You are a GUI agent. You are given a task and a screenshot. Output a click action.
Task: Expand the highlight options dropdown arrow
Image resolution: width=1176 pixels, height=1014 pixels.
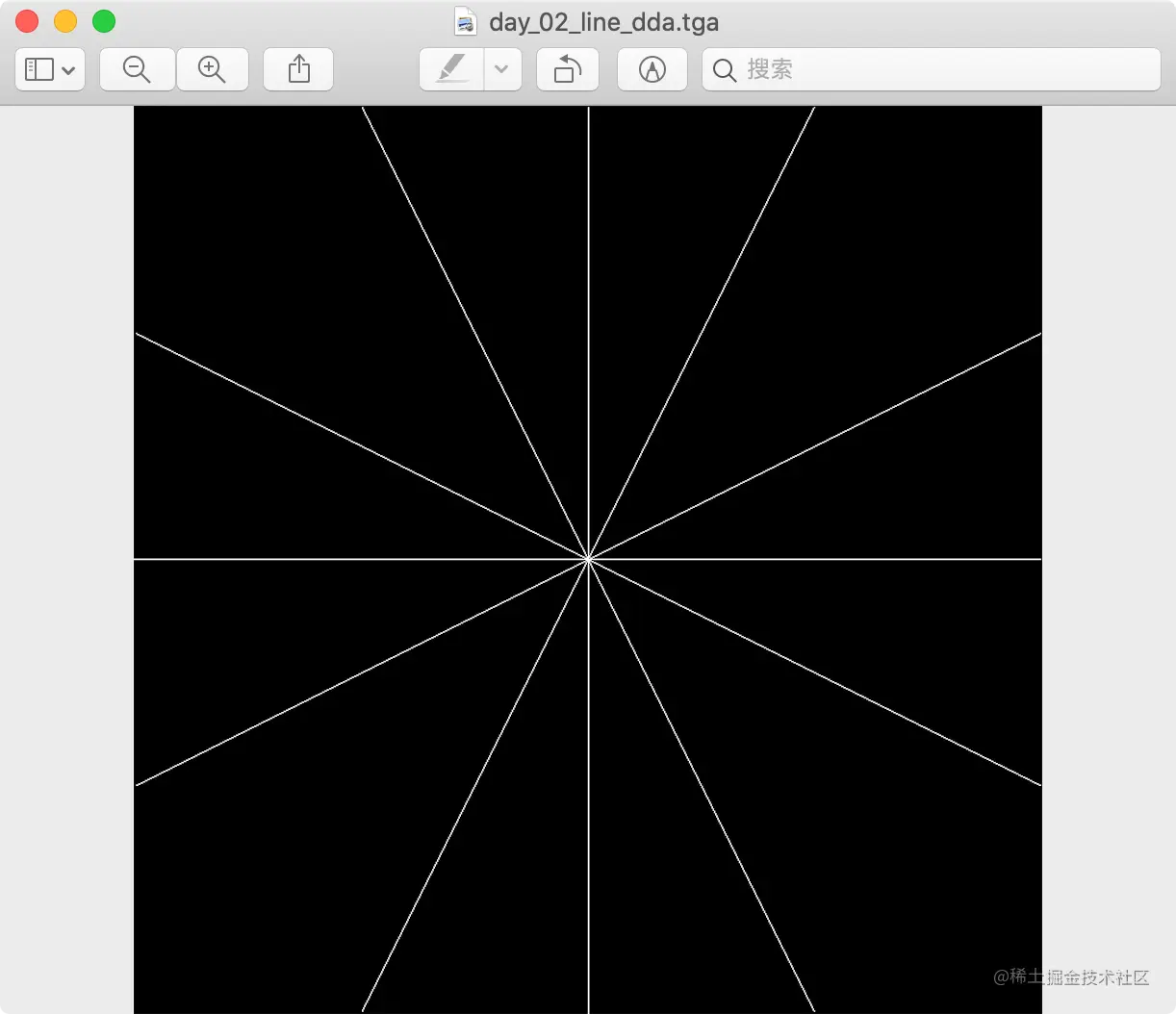coord(501,69)
